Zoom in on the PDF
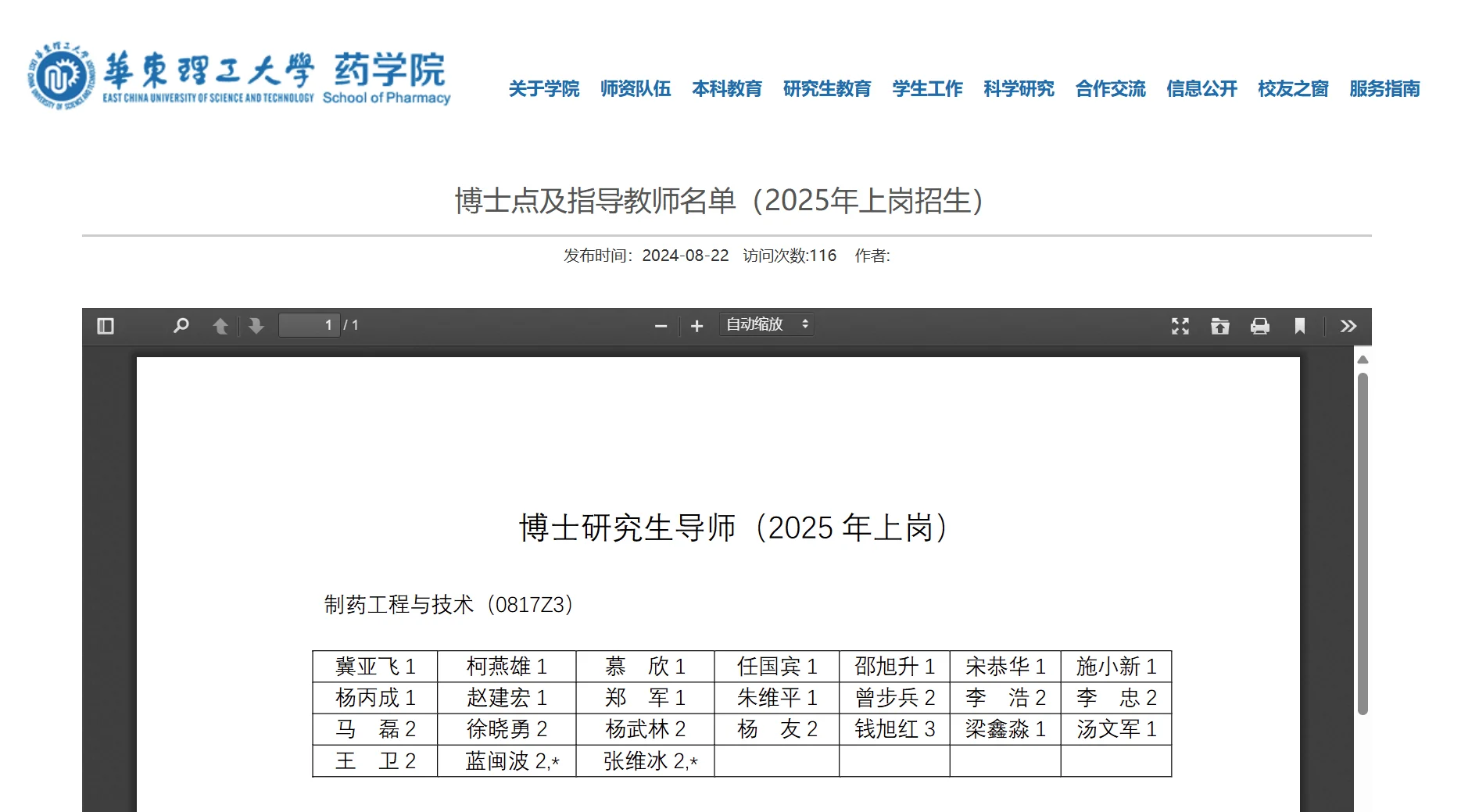1461x812 pixels. 697,326
